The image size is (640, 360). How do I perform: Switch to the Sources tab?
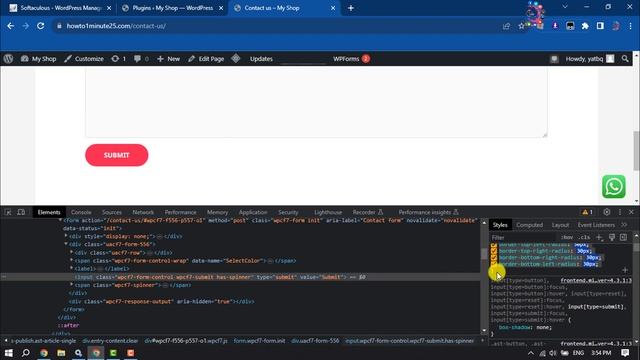point(112,212)
